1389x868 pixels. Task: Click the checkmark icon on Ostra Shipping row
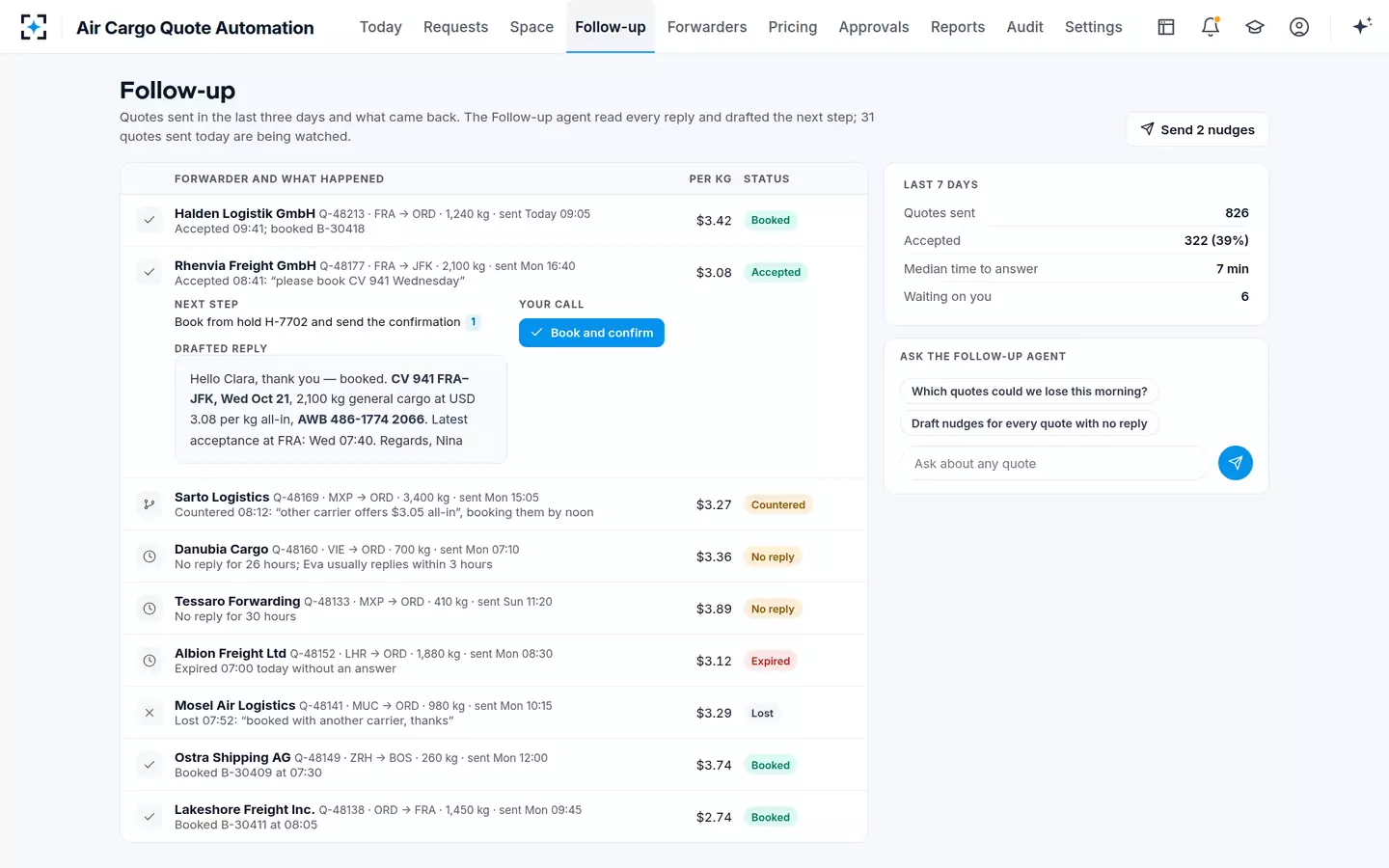click(150, 765)
